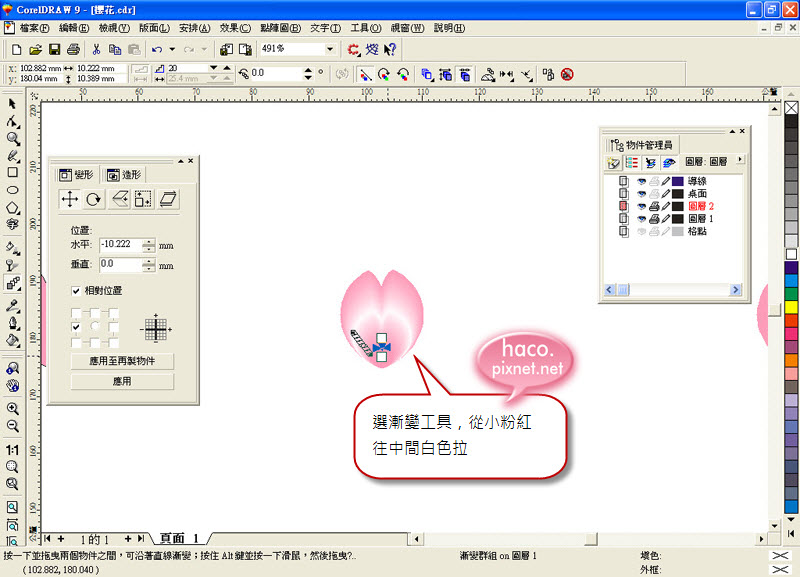Increase the 垂直 position spinner

pos(148,261)
